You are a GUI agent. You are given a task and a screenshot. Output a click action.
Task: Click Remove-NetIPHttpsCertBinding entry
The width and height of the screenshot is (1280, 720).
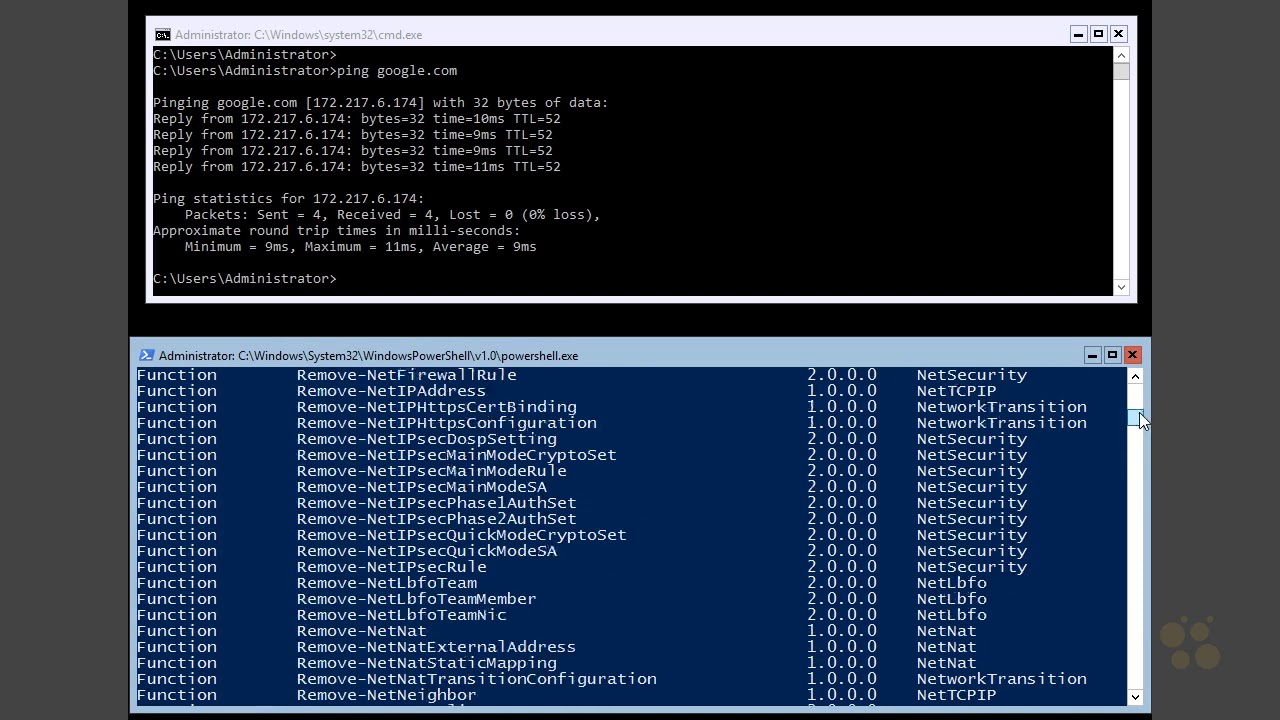pos(437,407)
